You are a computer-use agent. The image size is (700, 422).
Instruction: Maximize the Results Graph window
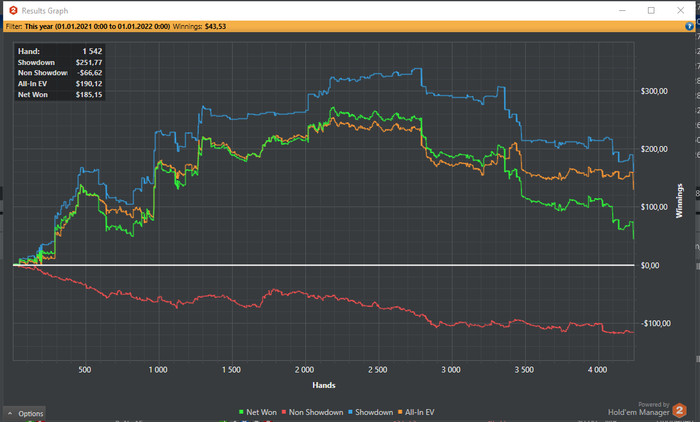coord(651,10)
